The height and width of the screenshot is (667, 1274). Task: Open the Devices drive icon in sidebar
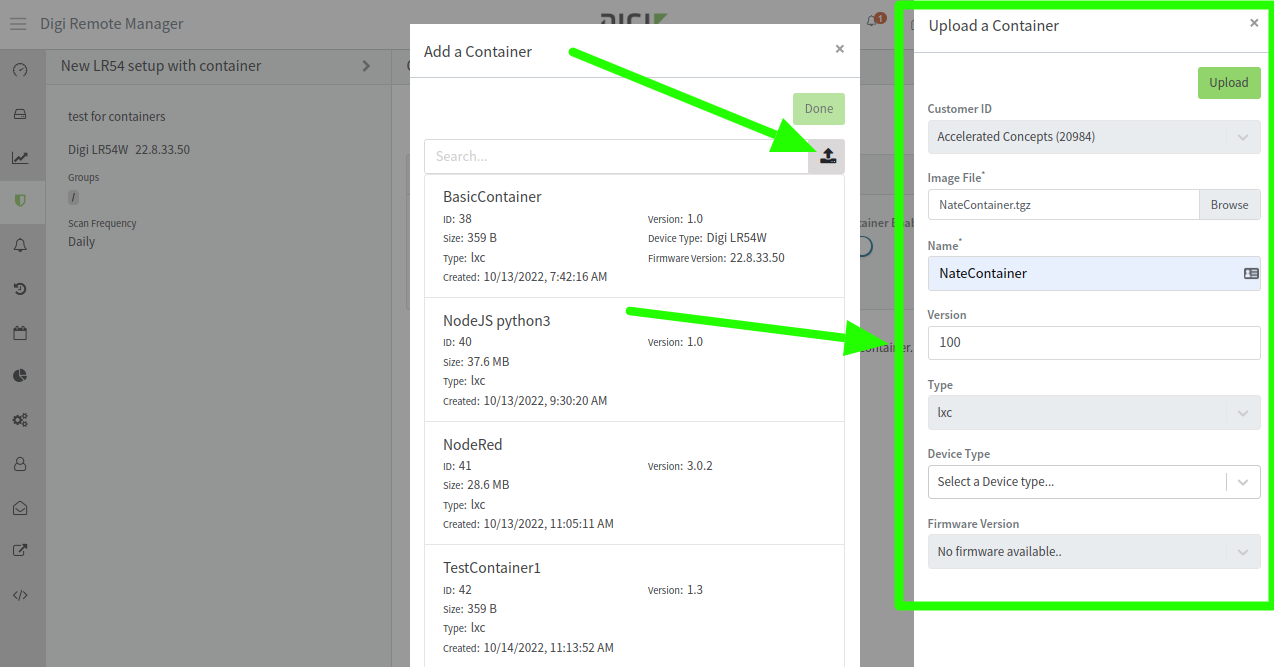click(20, 114)
